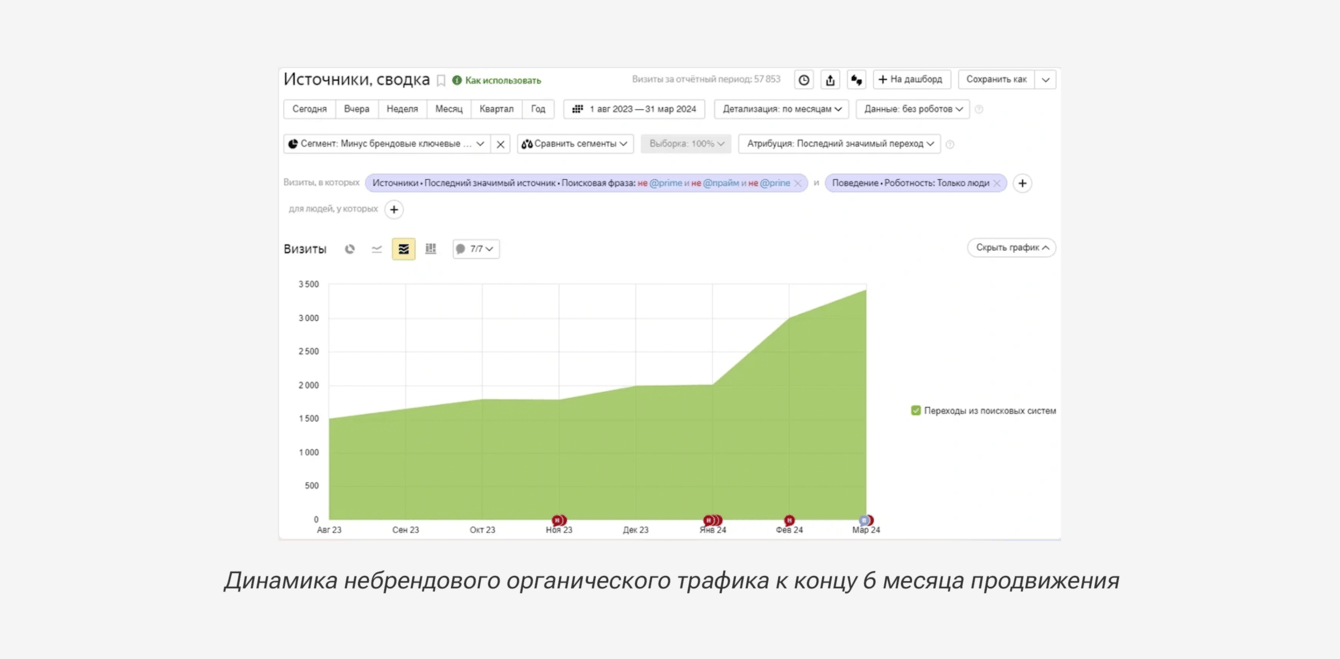This screenshot has width=1340, height=659.
Task: Select the 'Неделя' period tab
Action: [402, 109]
